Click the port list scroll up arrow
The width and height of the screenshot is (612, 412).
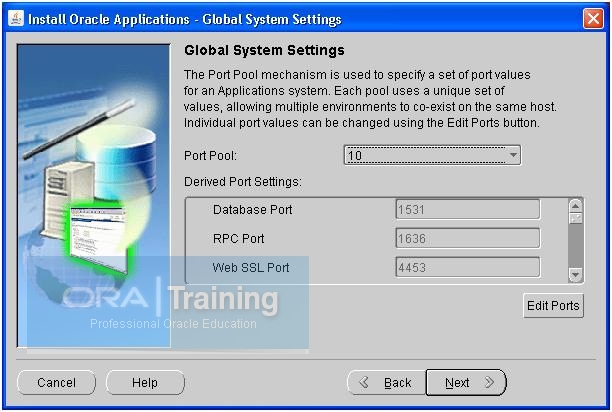pos(576,206)
